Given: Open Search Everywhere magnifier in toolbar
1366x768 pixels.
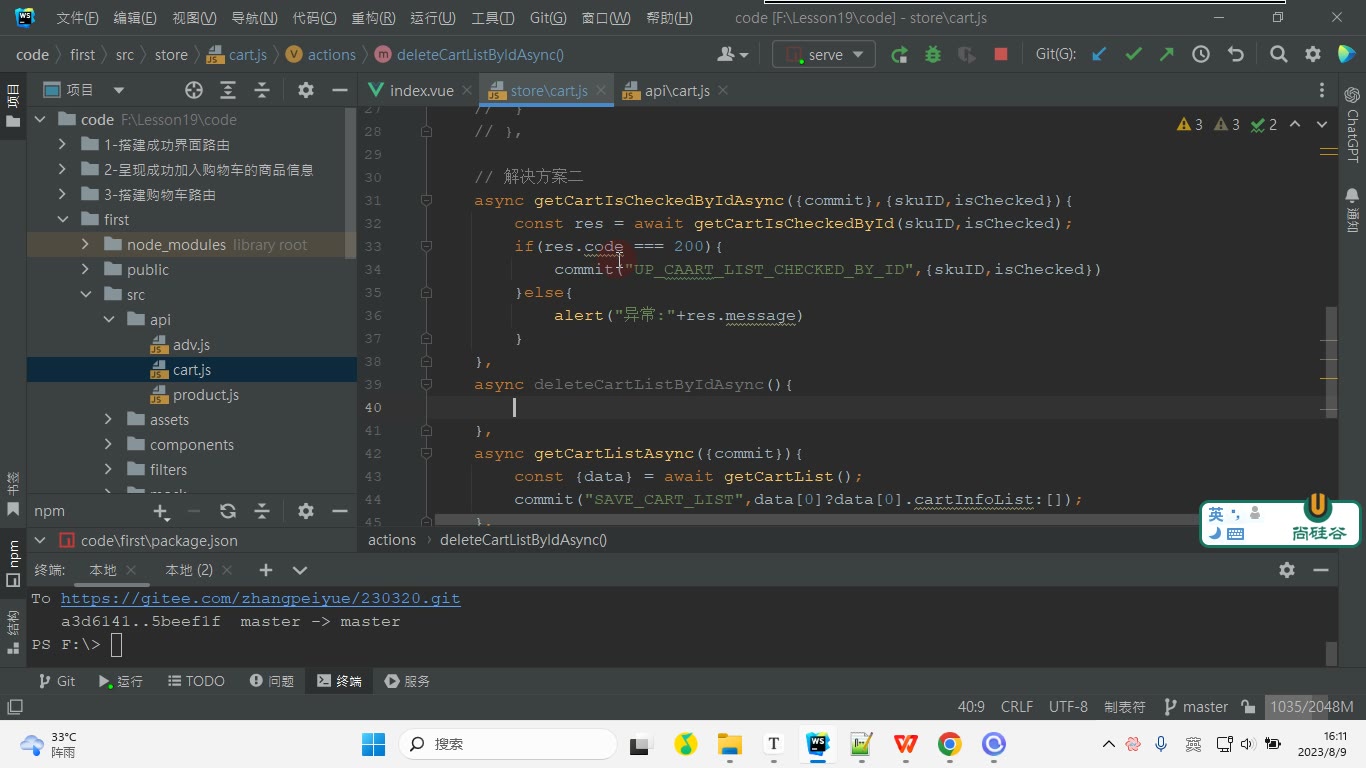Looking at the screenshot, I should 1279,55.
